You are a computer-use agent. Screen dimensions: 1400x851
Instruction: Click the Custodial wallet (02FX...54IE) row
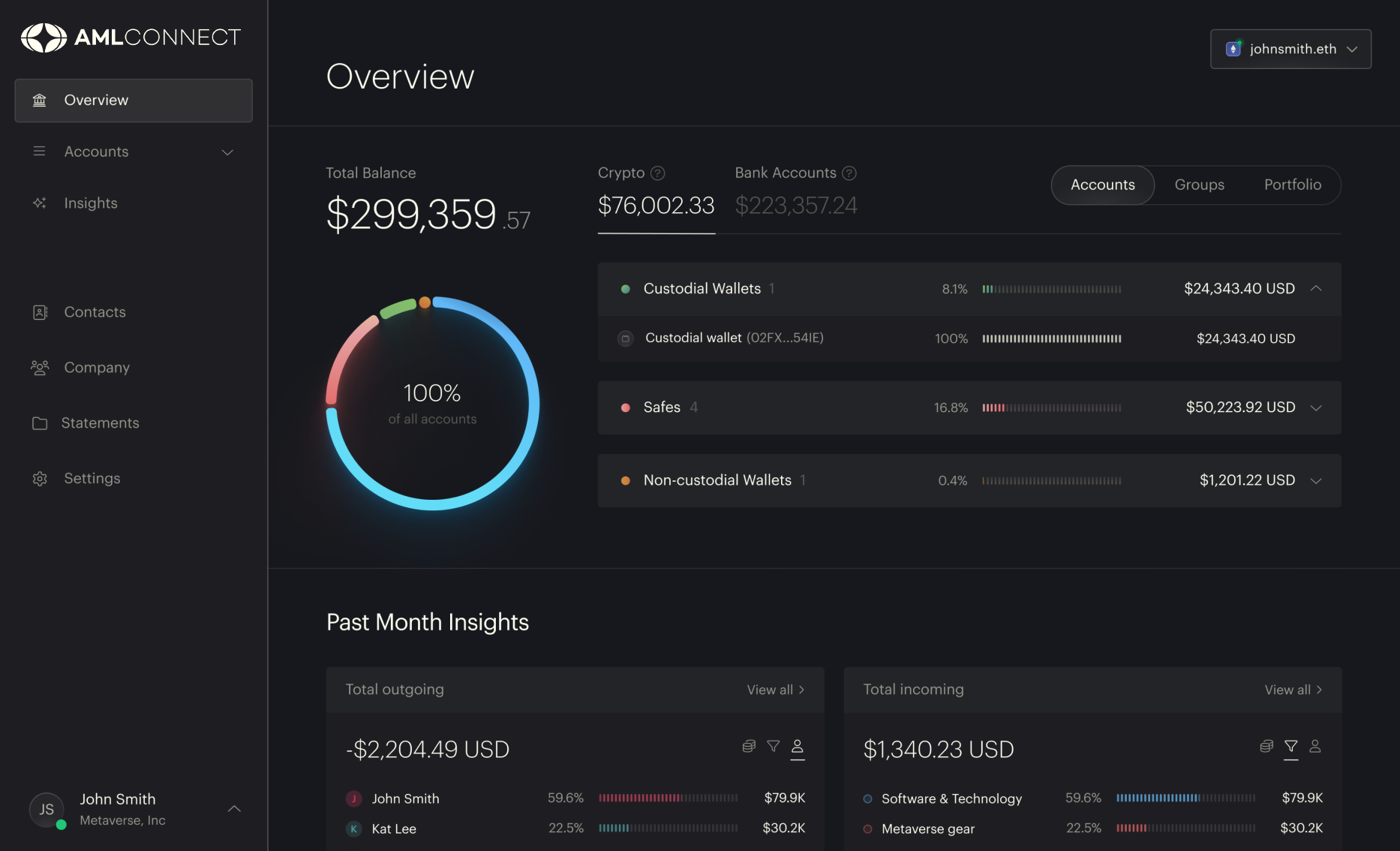tap(969, 338)
